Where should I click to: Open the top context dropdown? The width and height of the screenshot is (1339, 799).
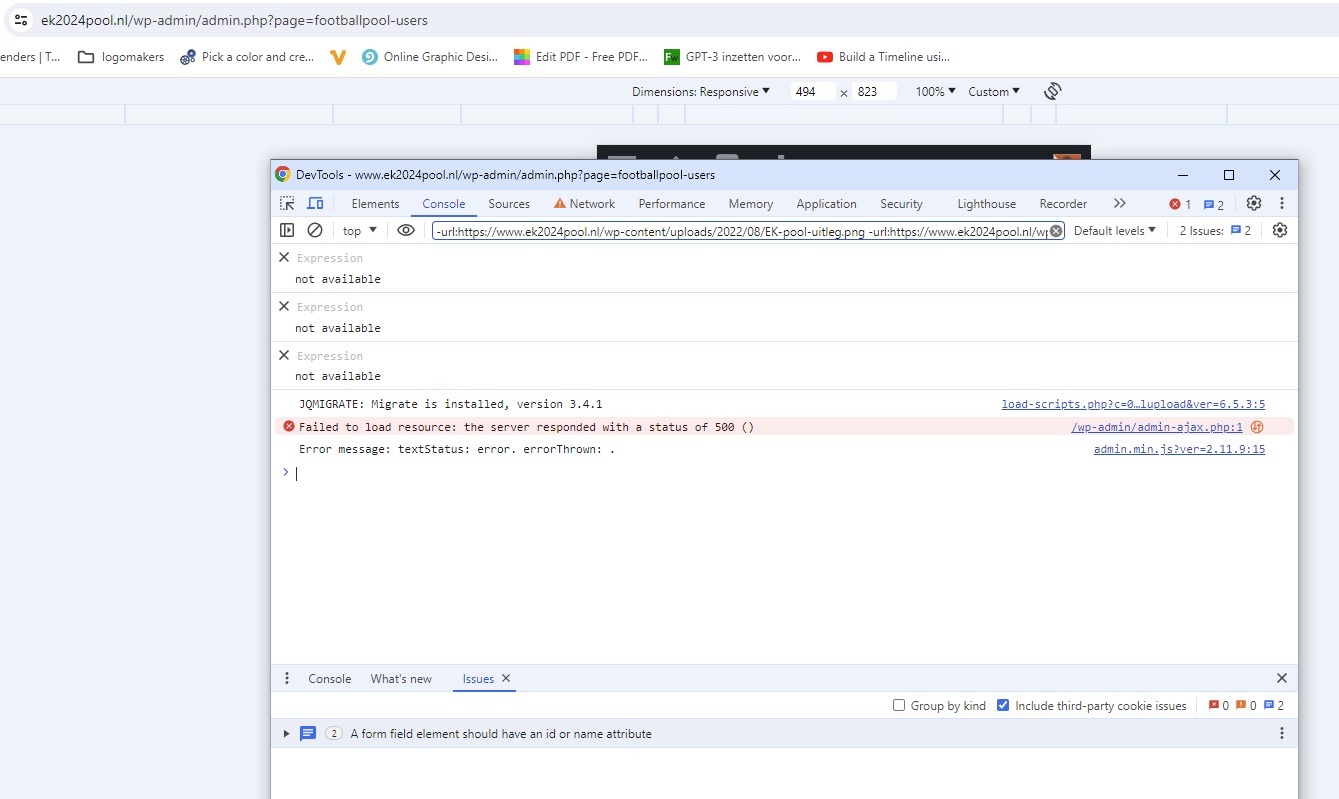click(x=360, y=230)
